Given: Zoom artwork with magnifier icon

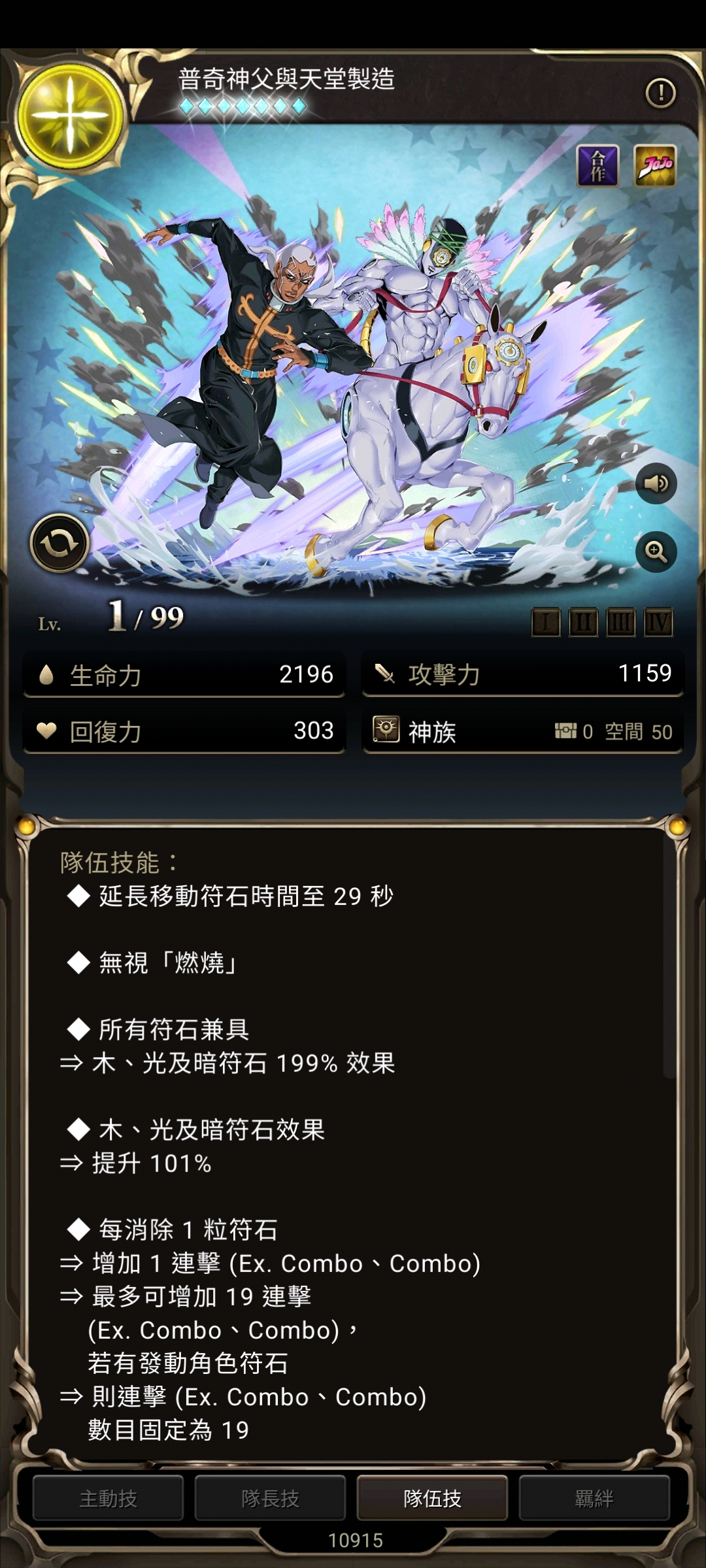Looking at the screenshot, I should [656, 552].
